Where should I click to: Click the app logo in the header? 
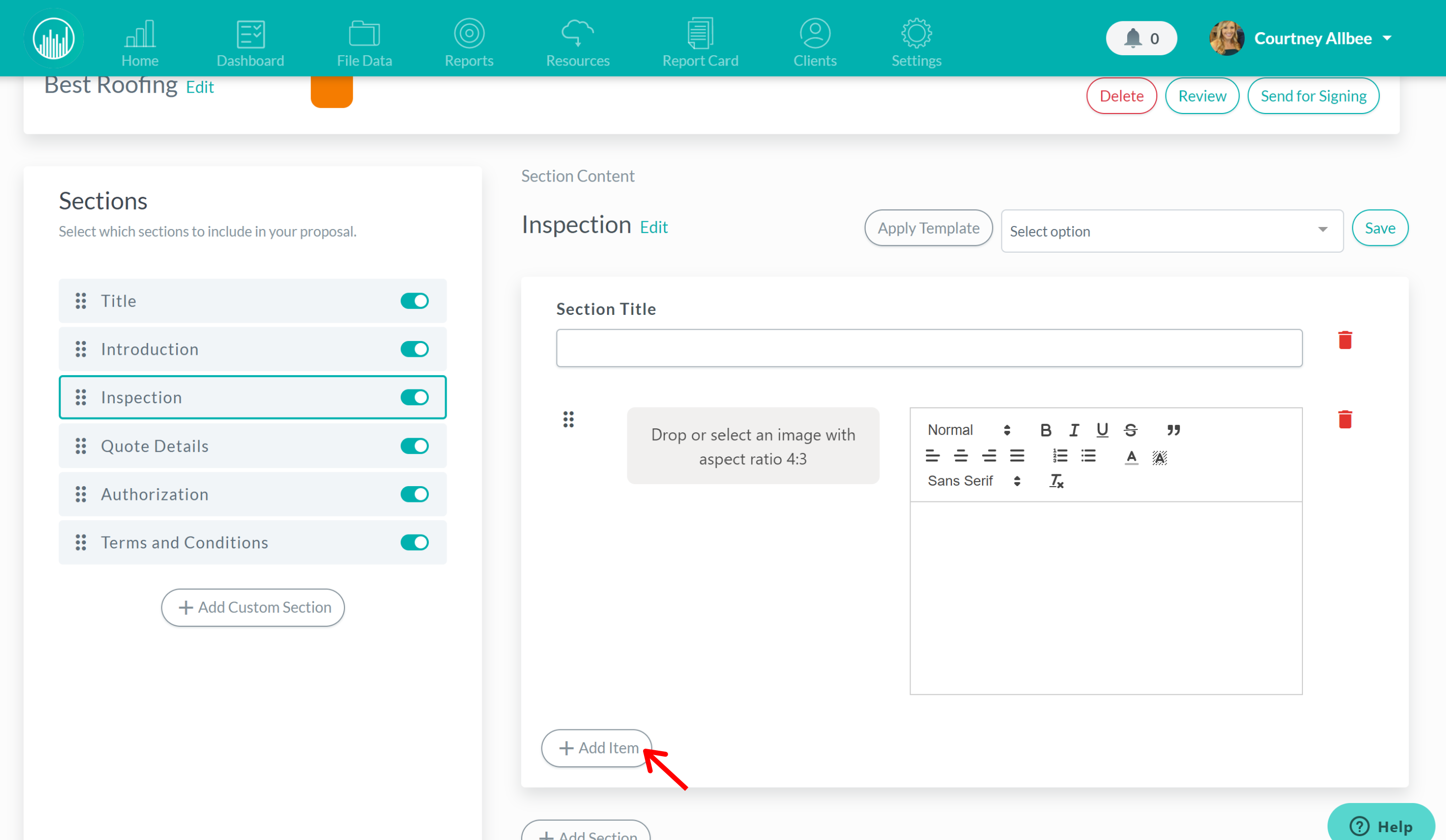tap(53, 38)
